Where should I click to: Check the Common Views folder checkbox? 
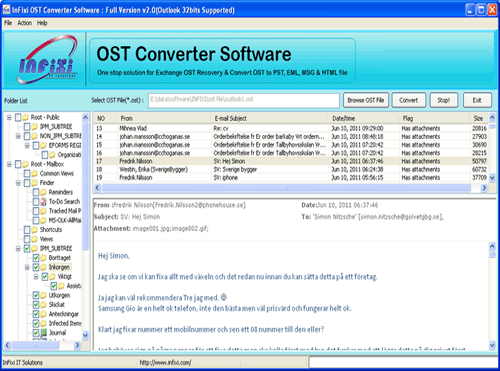[27, 173]
